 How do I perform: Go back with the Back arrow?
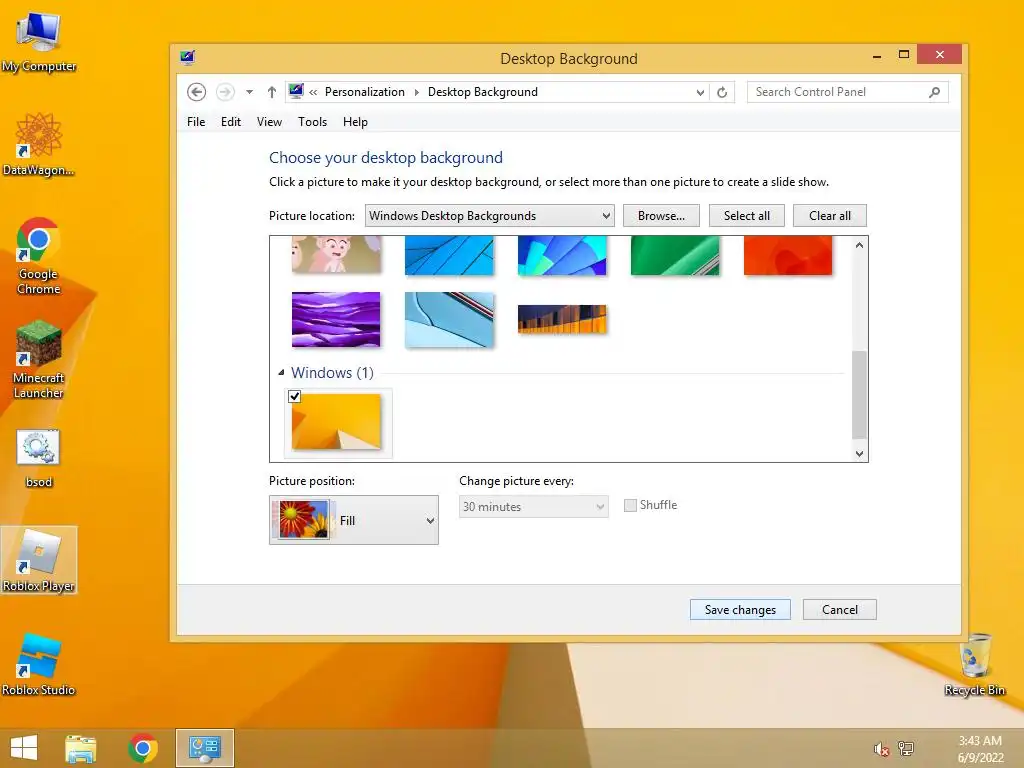click(x=197, y=92)
